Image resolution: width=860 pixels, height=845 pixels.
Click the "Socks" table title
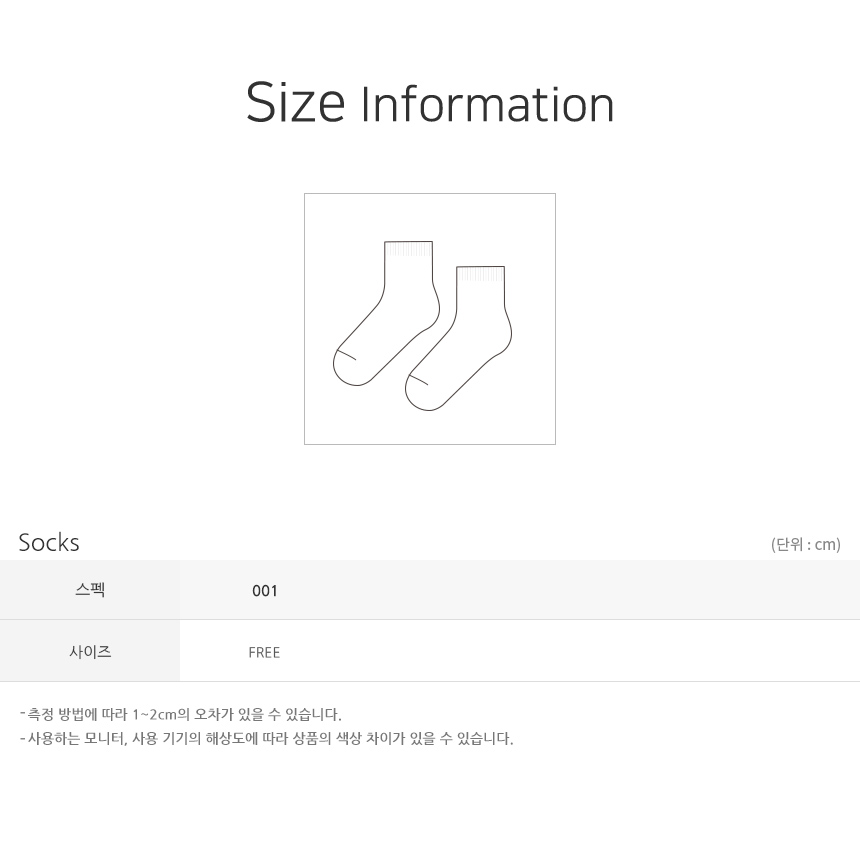[x=49, y=543]
